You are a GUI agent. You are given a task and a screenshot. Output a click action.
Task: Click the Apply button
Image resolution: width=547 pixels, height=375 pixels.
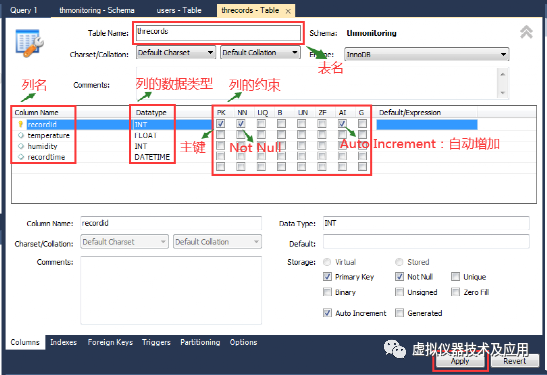460,361
